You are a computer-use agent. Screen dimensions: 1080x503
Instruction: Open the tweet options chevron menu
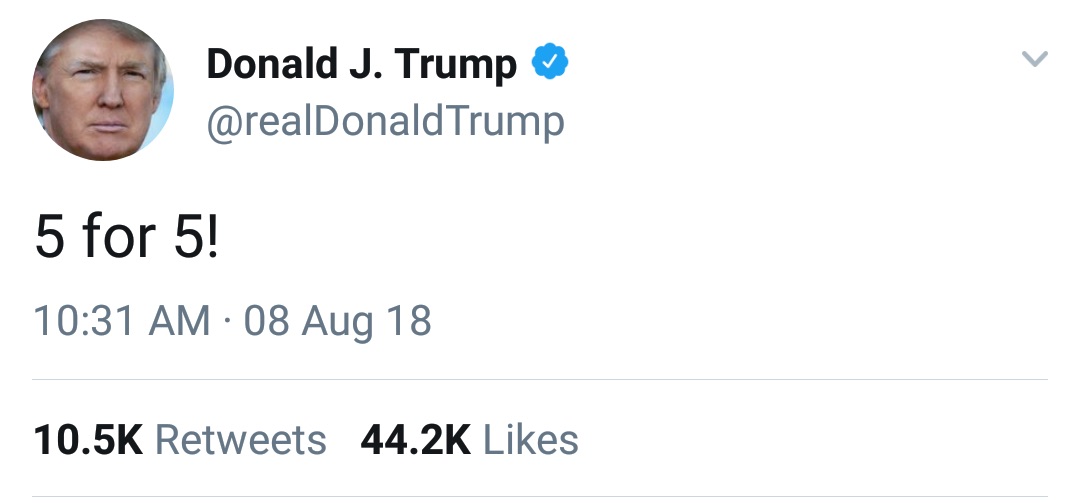point(1034,60)
